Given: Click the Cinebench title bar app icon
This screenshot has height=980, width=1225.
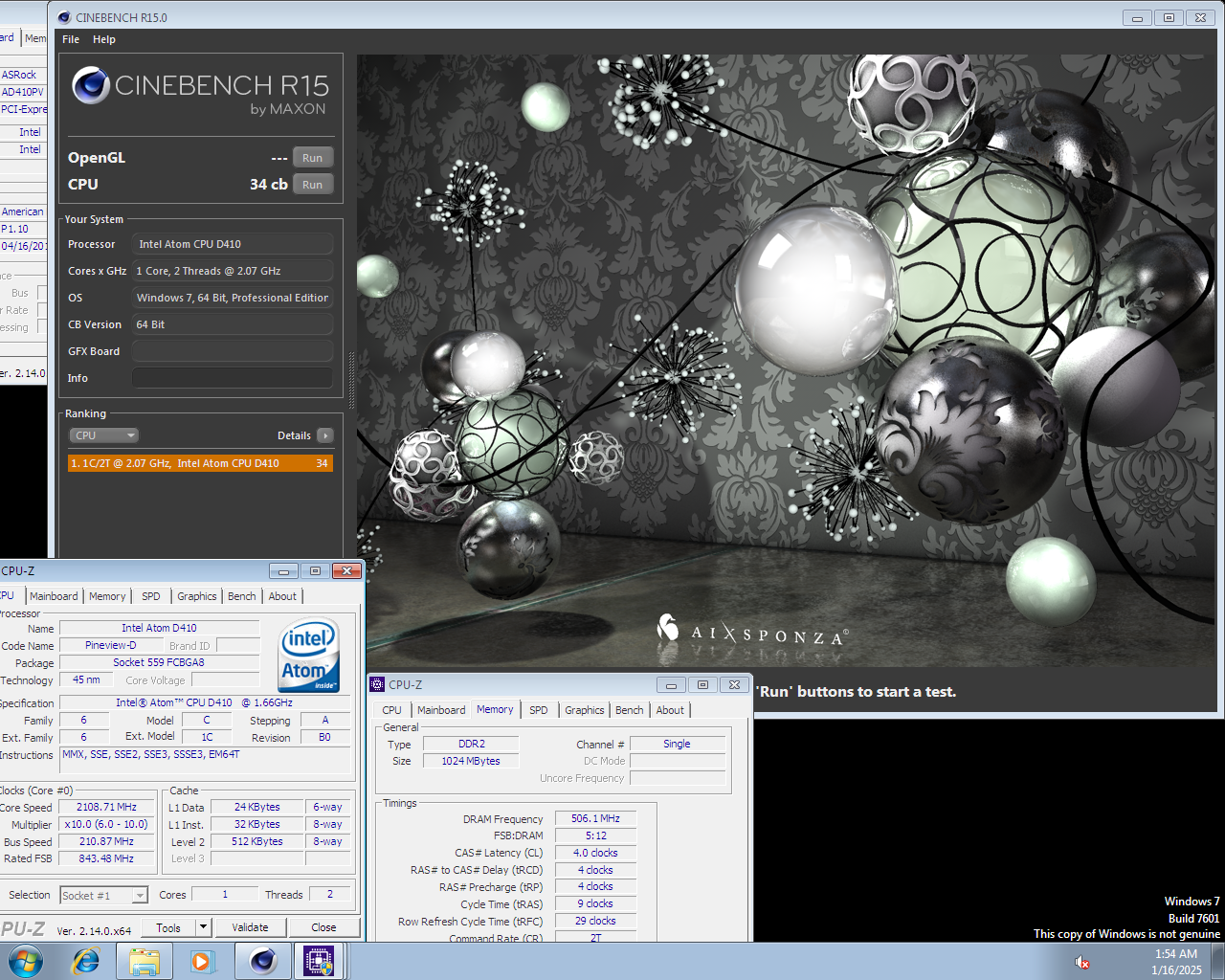Looking at the screenshot, I should [x=64, y=17].
